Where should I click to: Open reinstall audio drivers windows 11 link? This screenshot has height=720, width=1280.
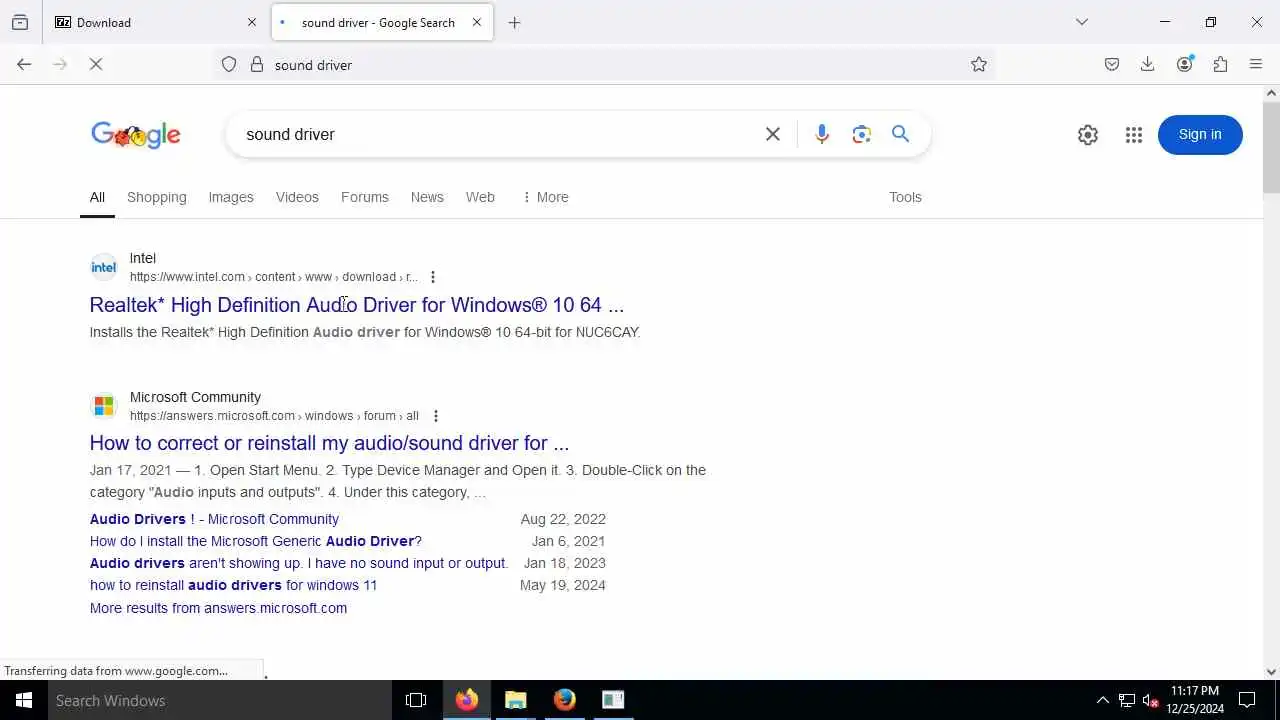tap(233, 585)
